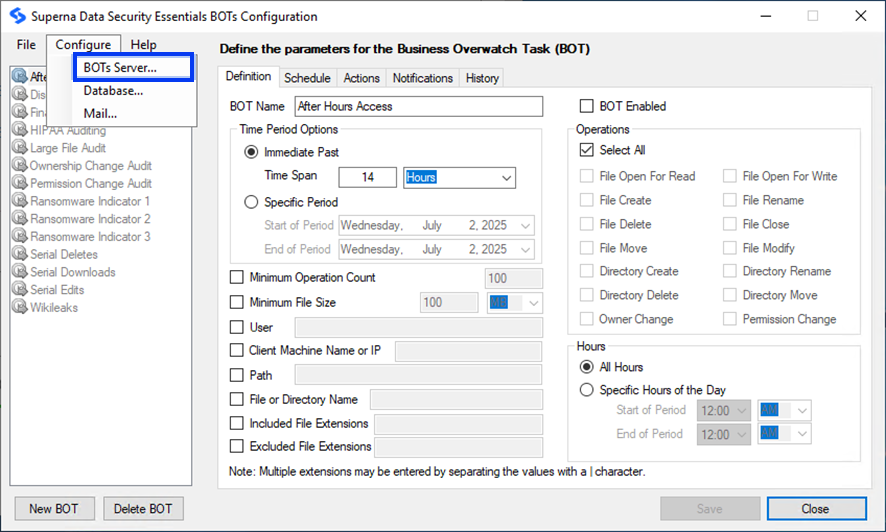The image size is (886, 532).
Task: Select Permission Change Audit in the BOT list
Action: click(91, 183)
